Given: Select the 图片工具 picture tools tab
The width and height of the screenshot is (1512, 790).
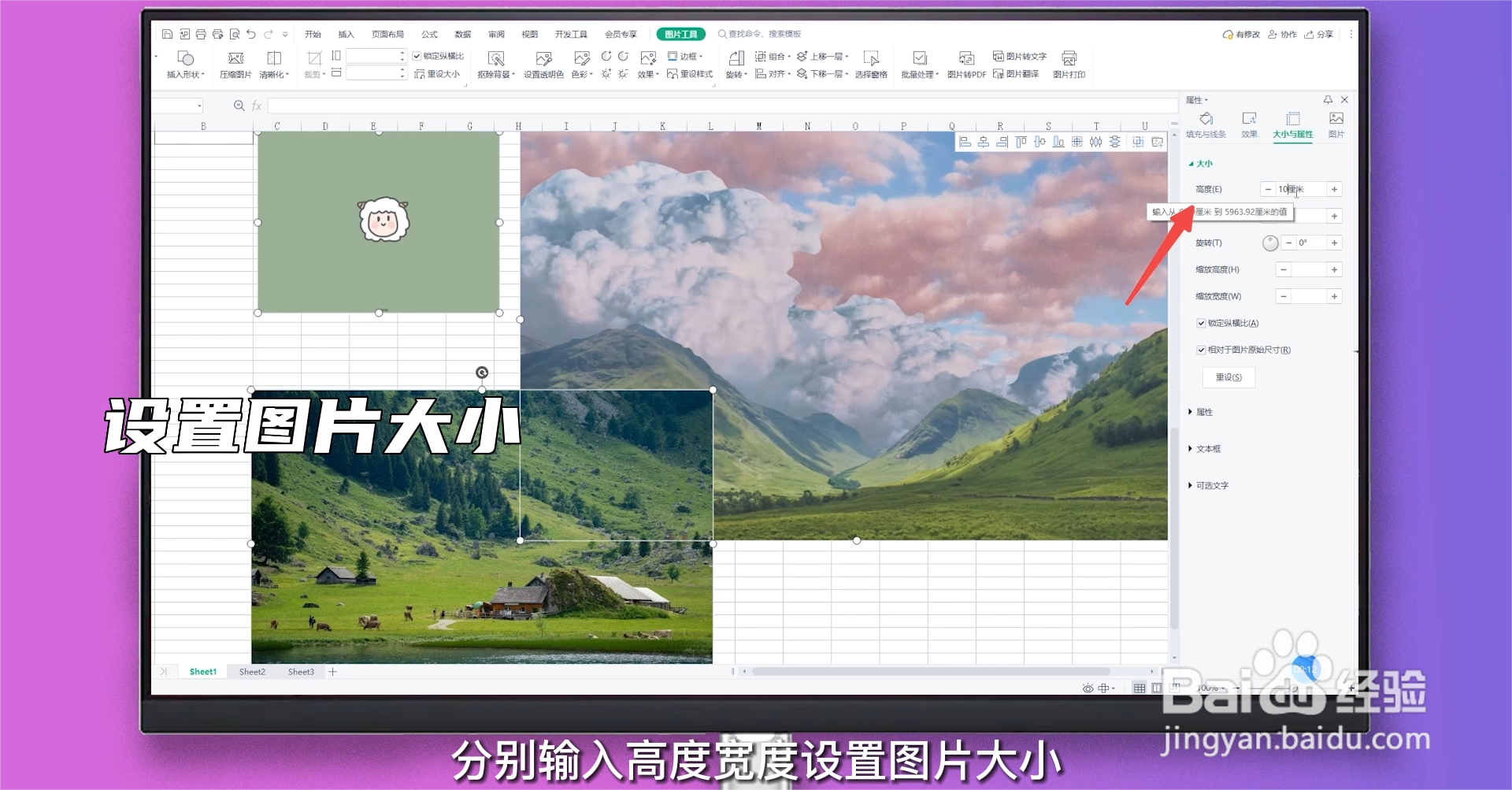Looking at the screenshot, I should pyautogui.click(x=681, y=34).
